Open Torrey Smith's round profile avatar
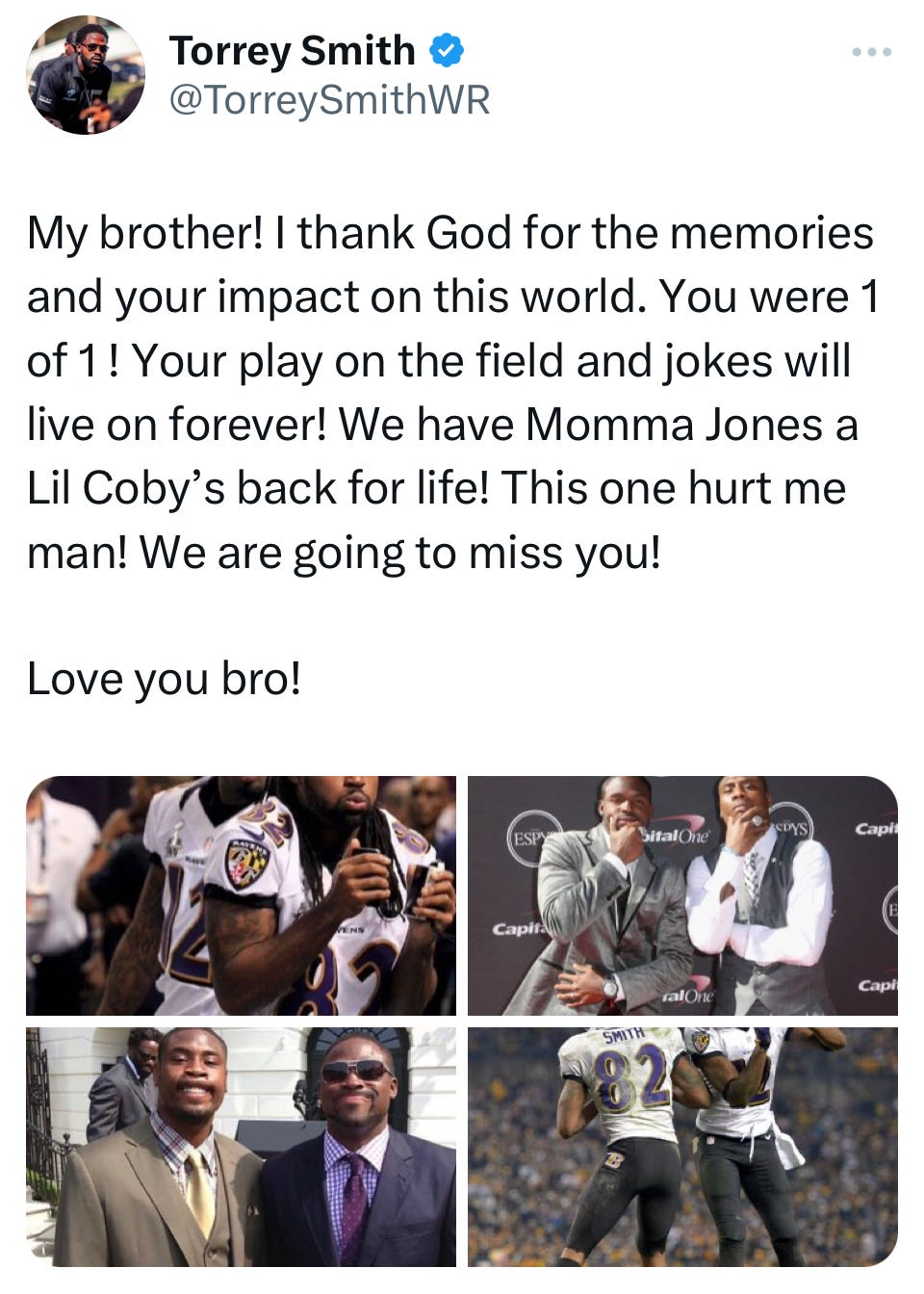 click(x=86, y=75)
